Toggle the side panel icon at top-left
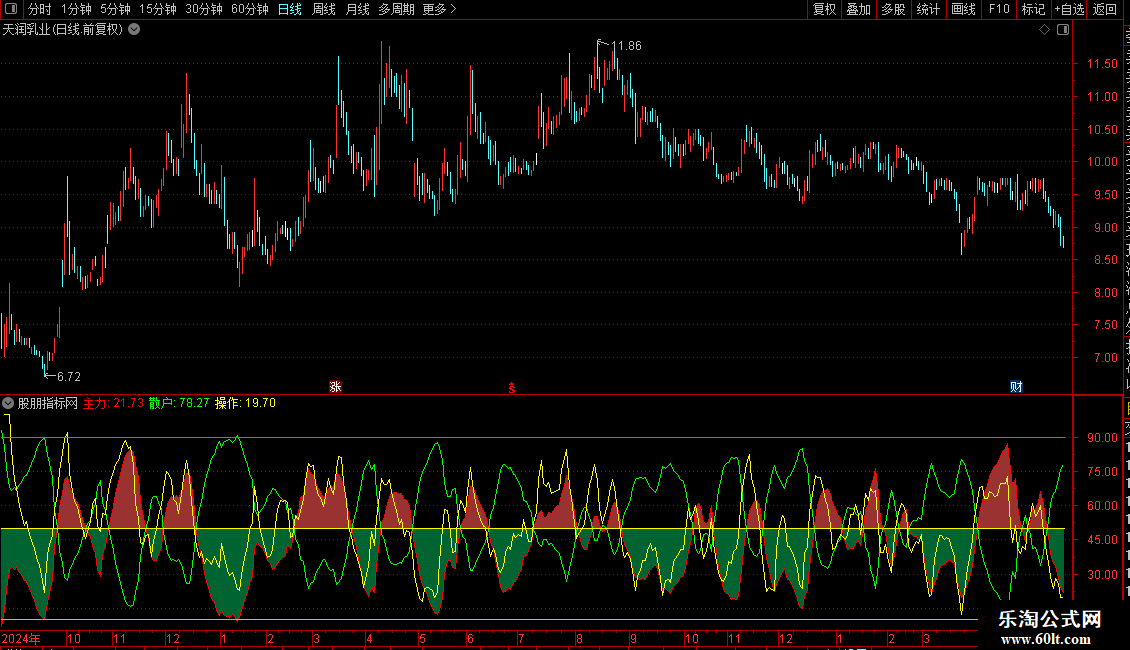Viewport: 1130px width, 650px height. point(11,9)
